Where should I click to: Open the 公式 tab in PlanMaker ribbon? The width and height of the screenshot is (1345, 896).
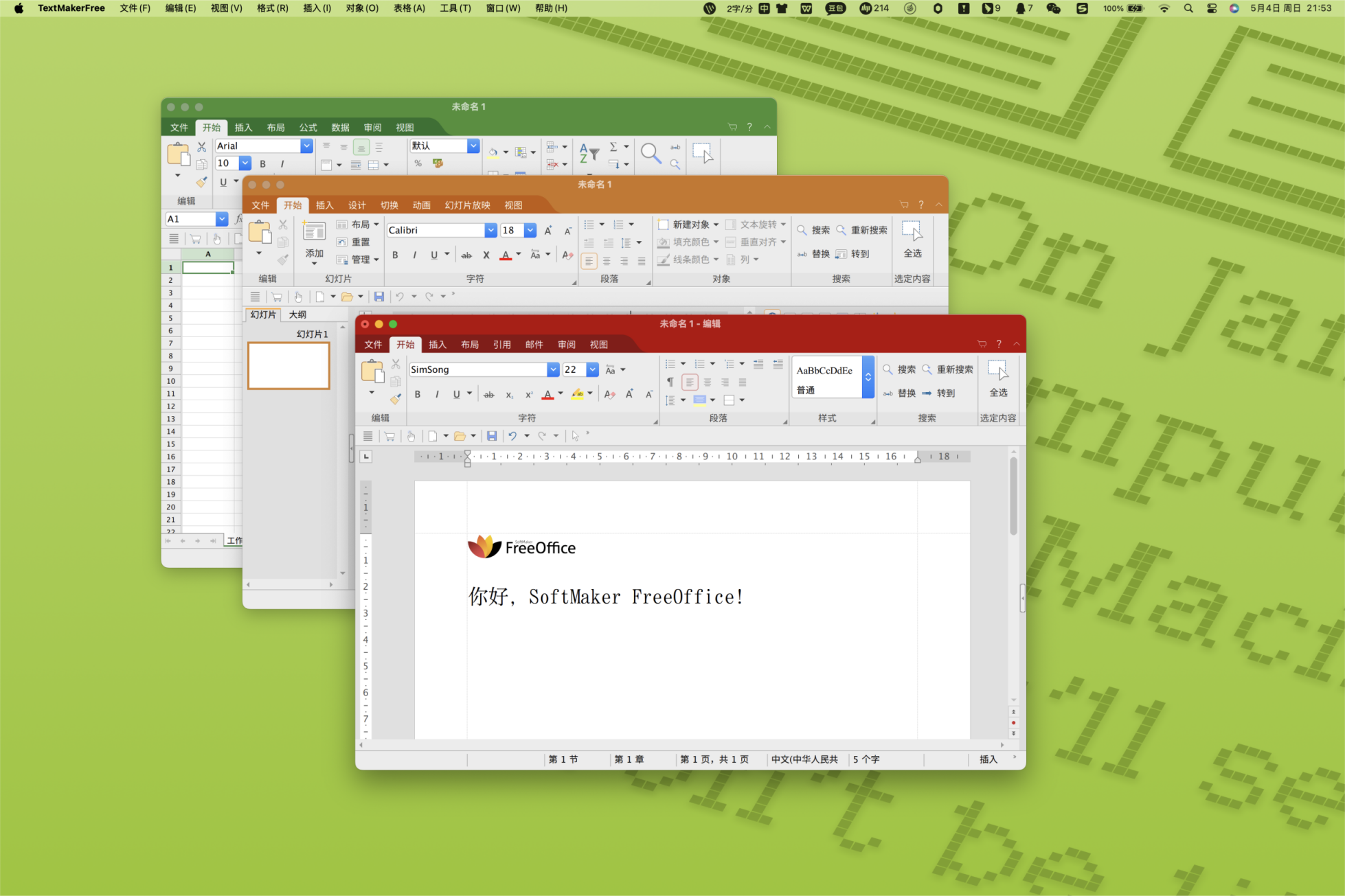click(308, 128)
